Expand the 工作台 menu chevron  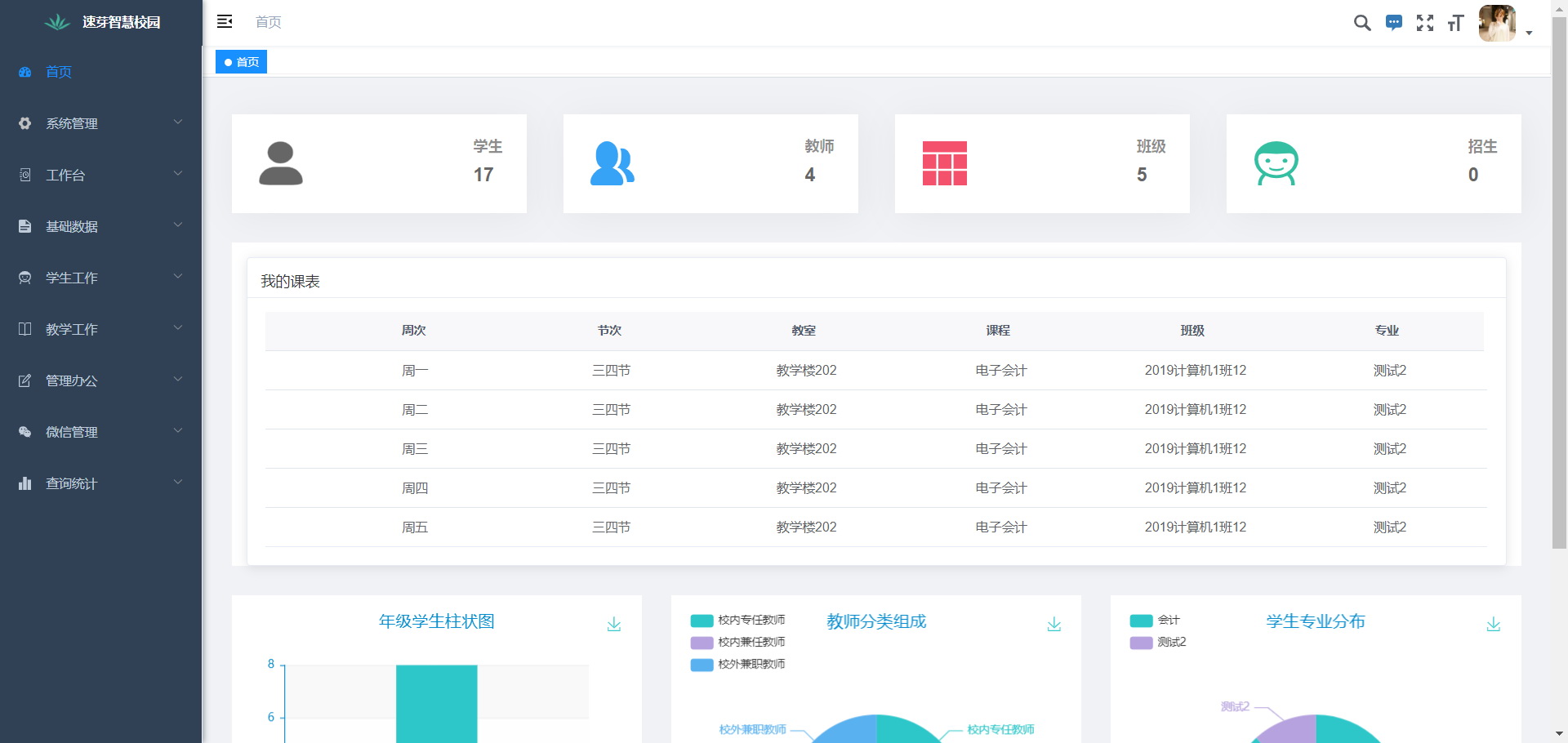pos(178,174)
